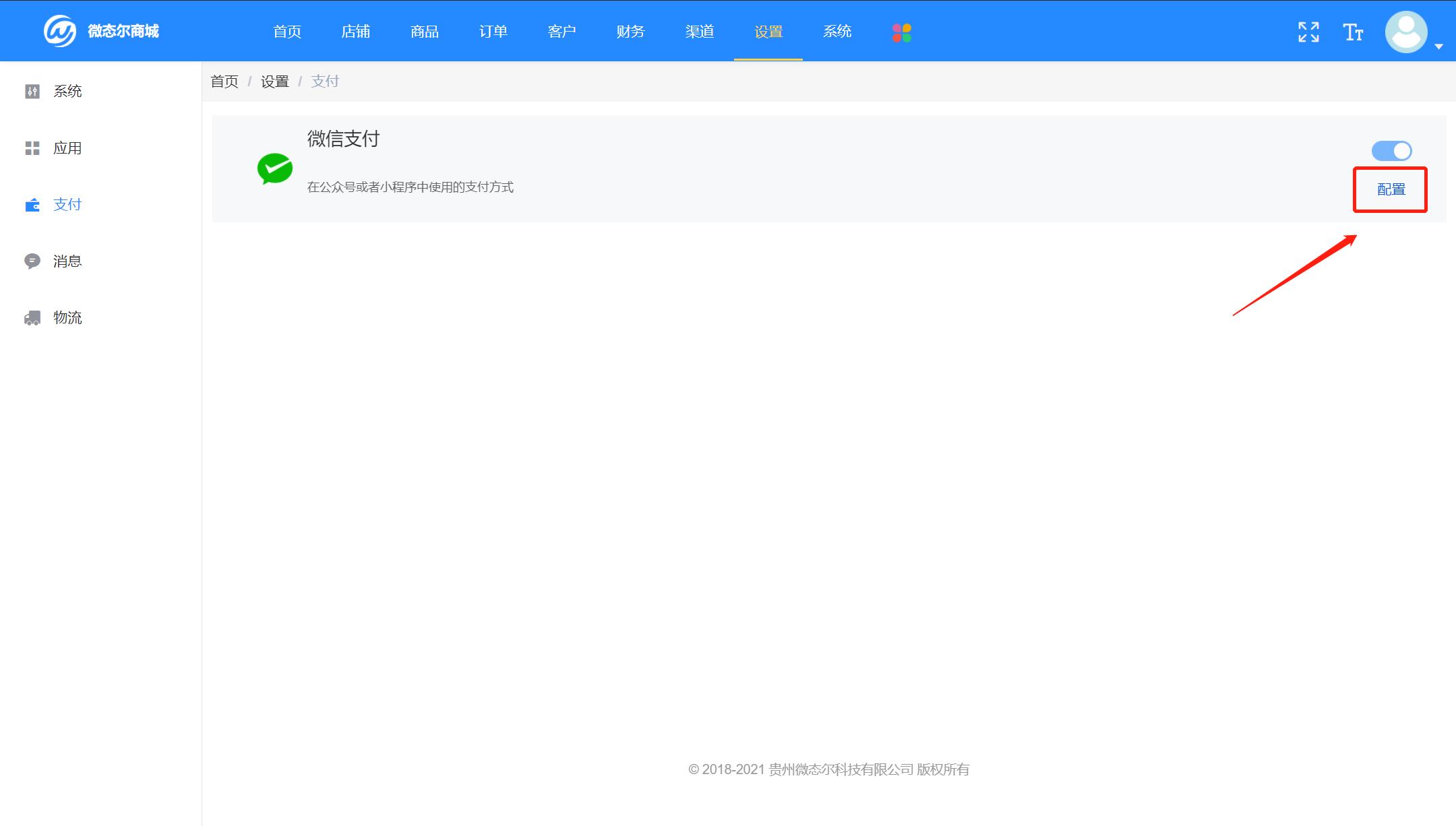Go to 首页 in top navigation
The height and width of the screenshot is (826, 1456).
pyautogui.click(x=287, y=31)
